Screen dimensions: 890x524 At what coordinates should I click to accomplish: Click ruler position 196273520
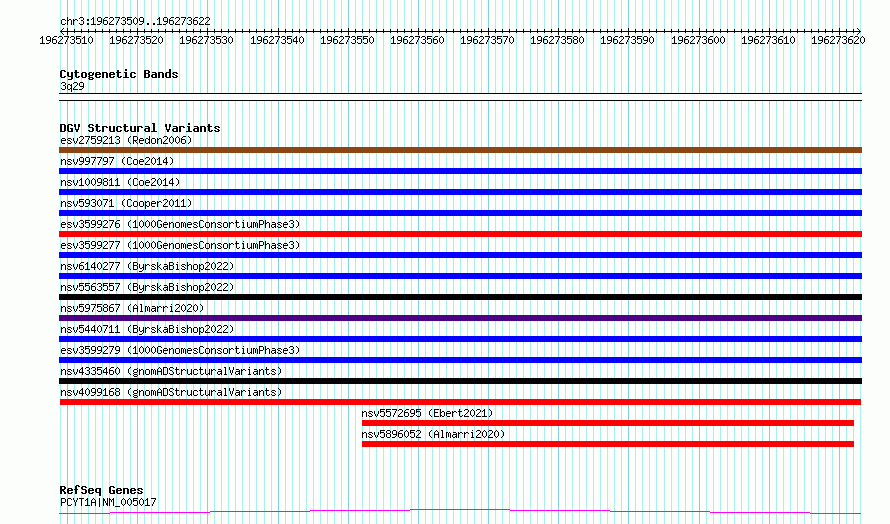136,40
